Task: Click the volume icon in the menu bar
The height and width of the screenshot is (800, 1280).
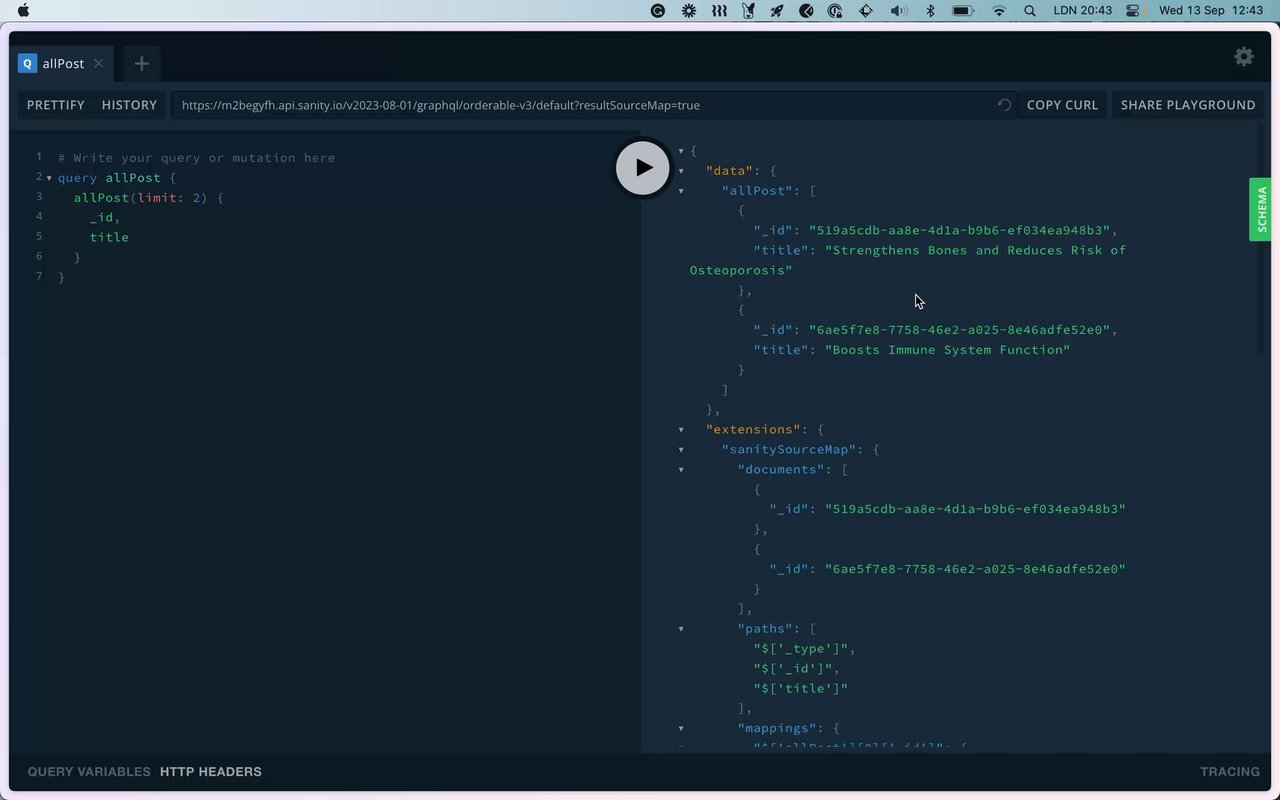Action: click(898, 11)
